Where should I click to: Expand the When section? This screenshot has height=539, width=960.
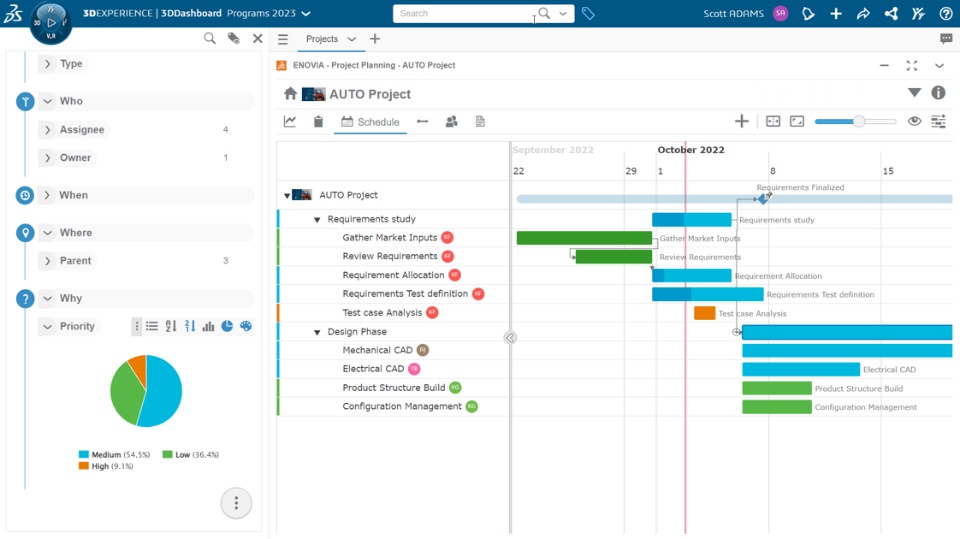coord(48,195)
